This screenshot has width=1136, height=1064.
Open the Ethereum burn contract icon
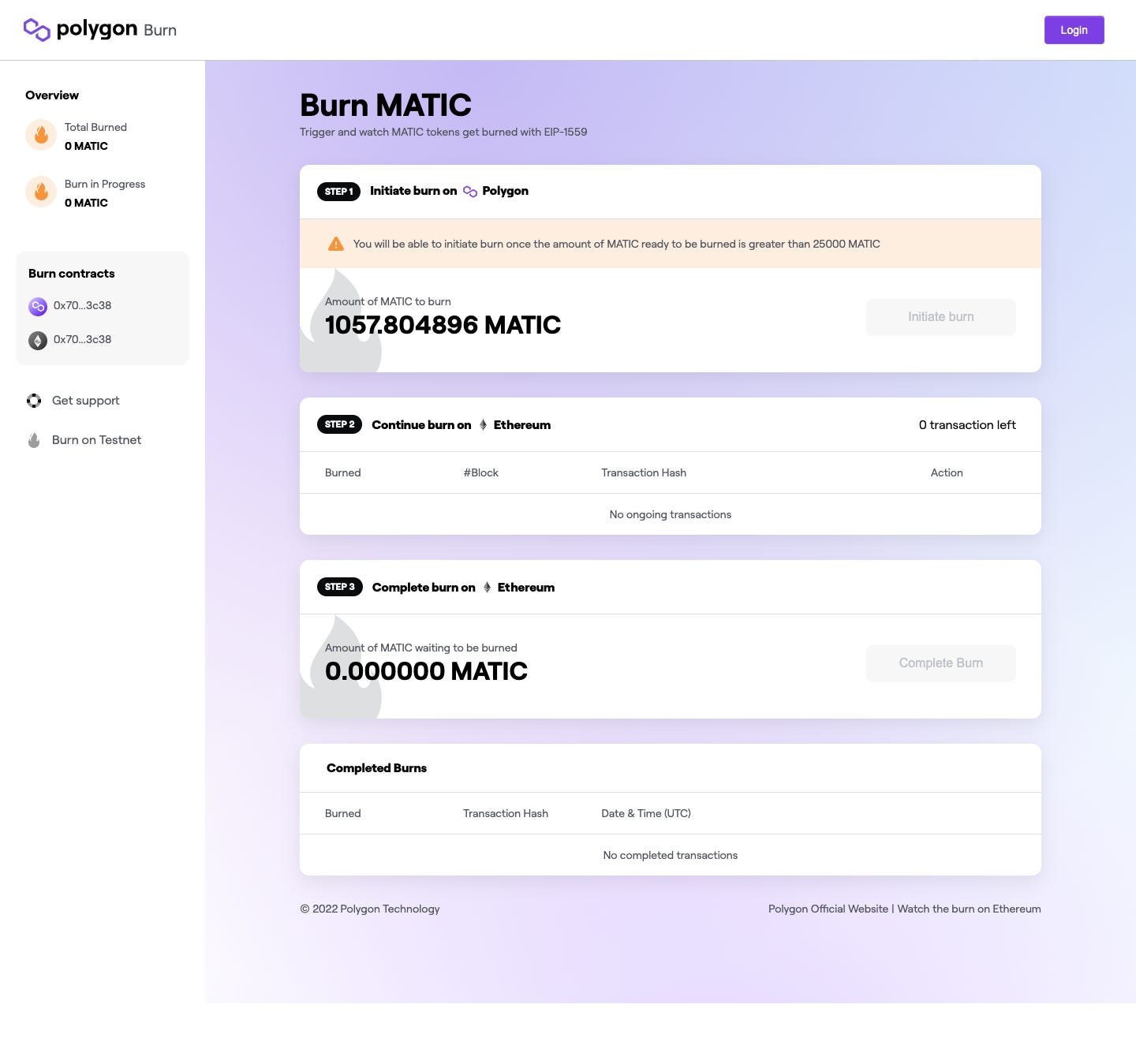tap(38, 340)
